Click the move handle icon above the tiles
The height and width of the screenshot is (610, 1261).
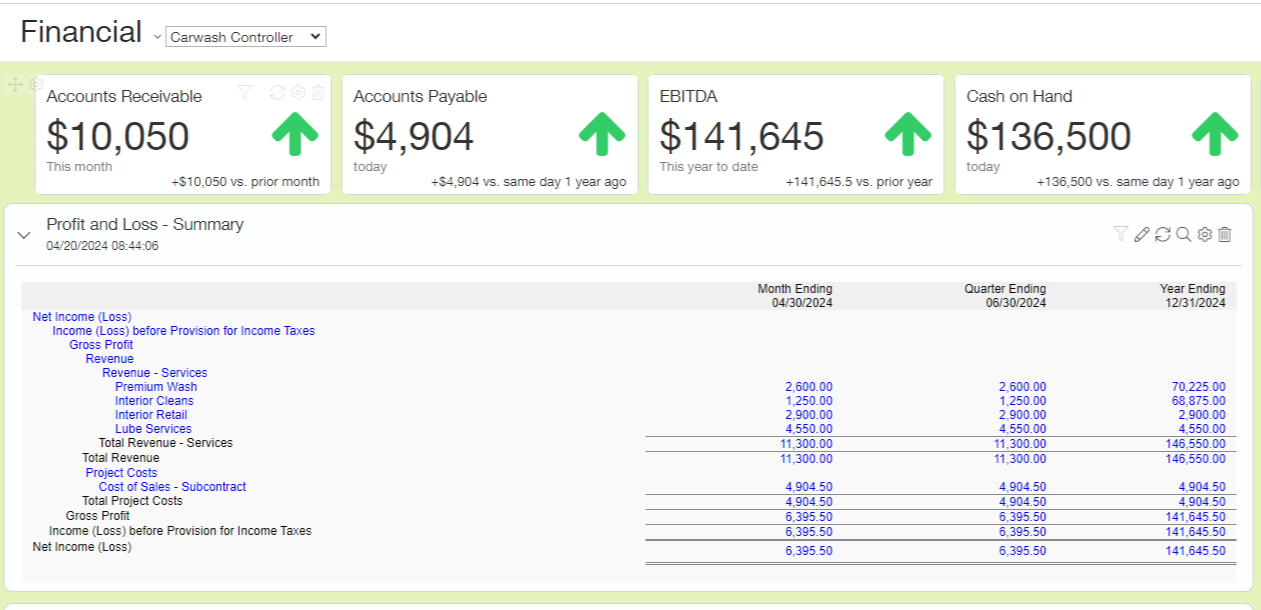(x=15, y=85)
